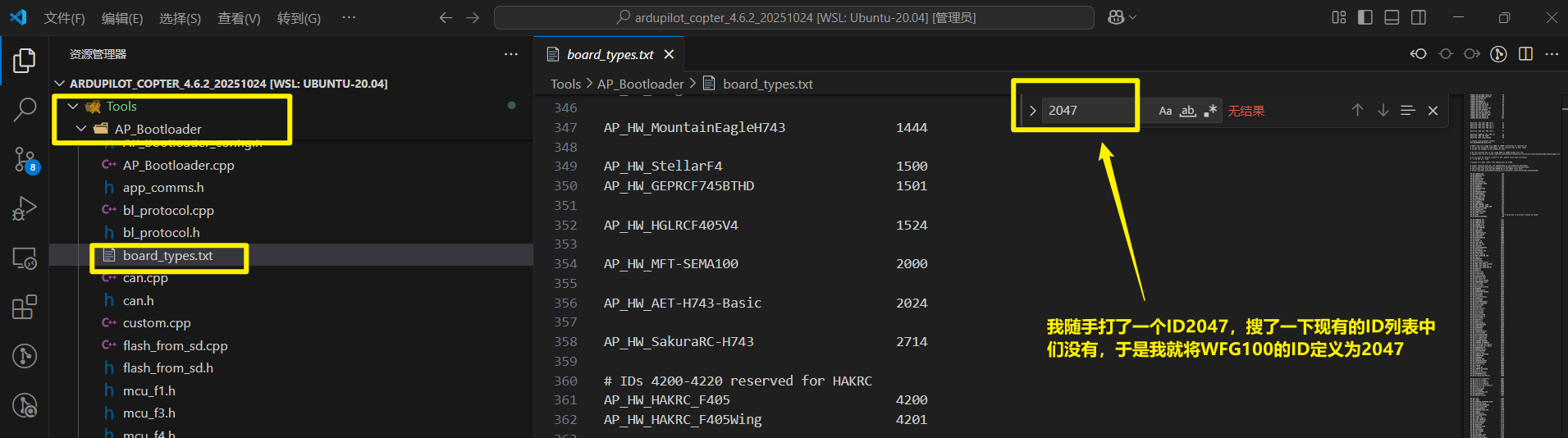
Task: Open the 文件(F) menu
Action: pos(64,18)
